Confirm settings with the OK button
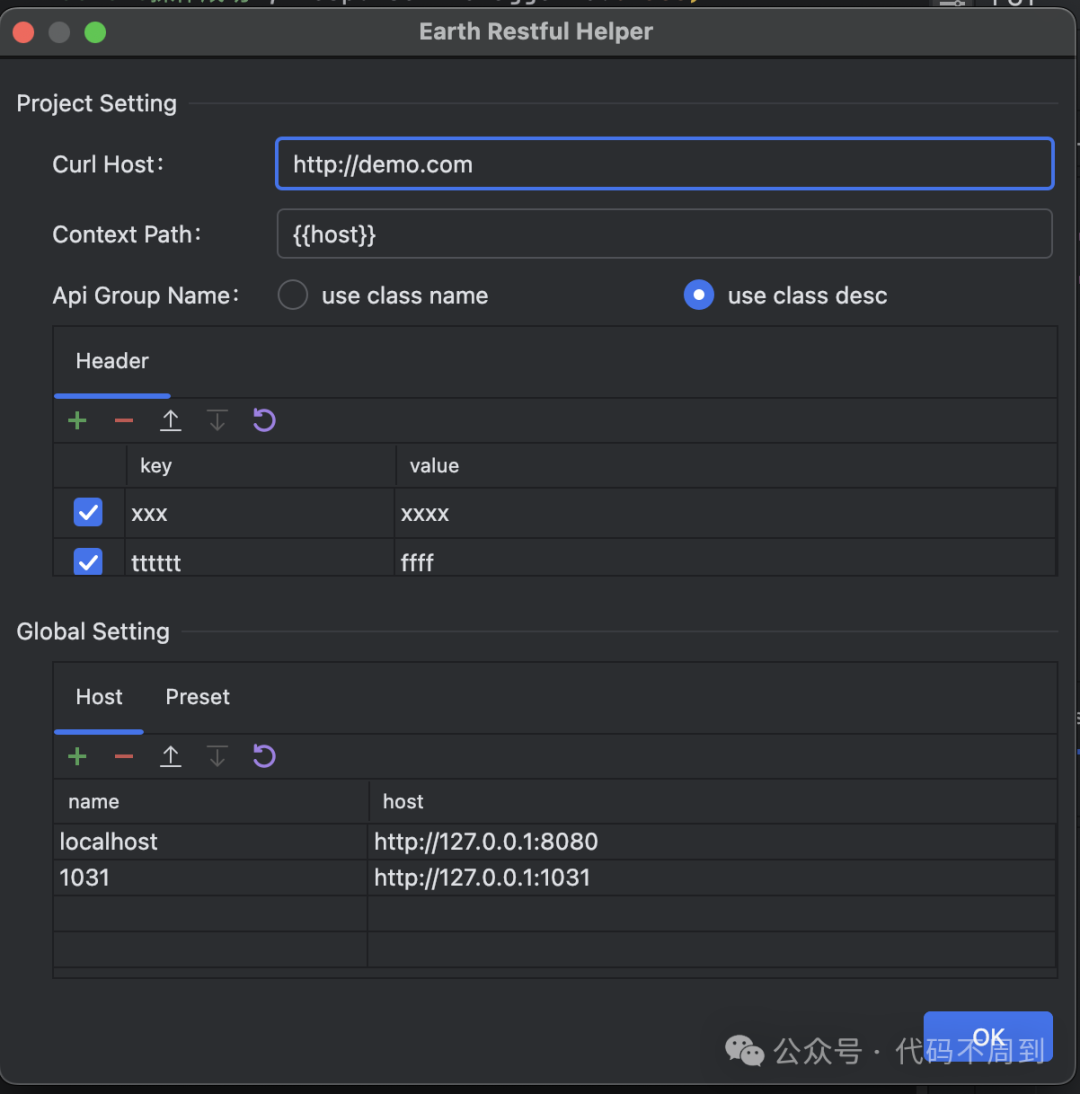 (x=988, y=1037)
